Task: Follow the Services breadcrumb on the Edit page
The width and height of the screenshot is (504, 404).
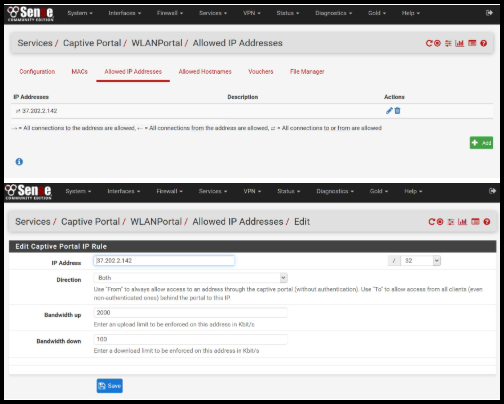Action: pyautogui.click(x=33, y=222)
